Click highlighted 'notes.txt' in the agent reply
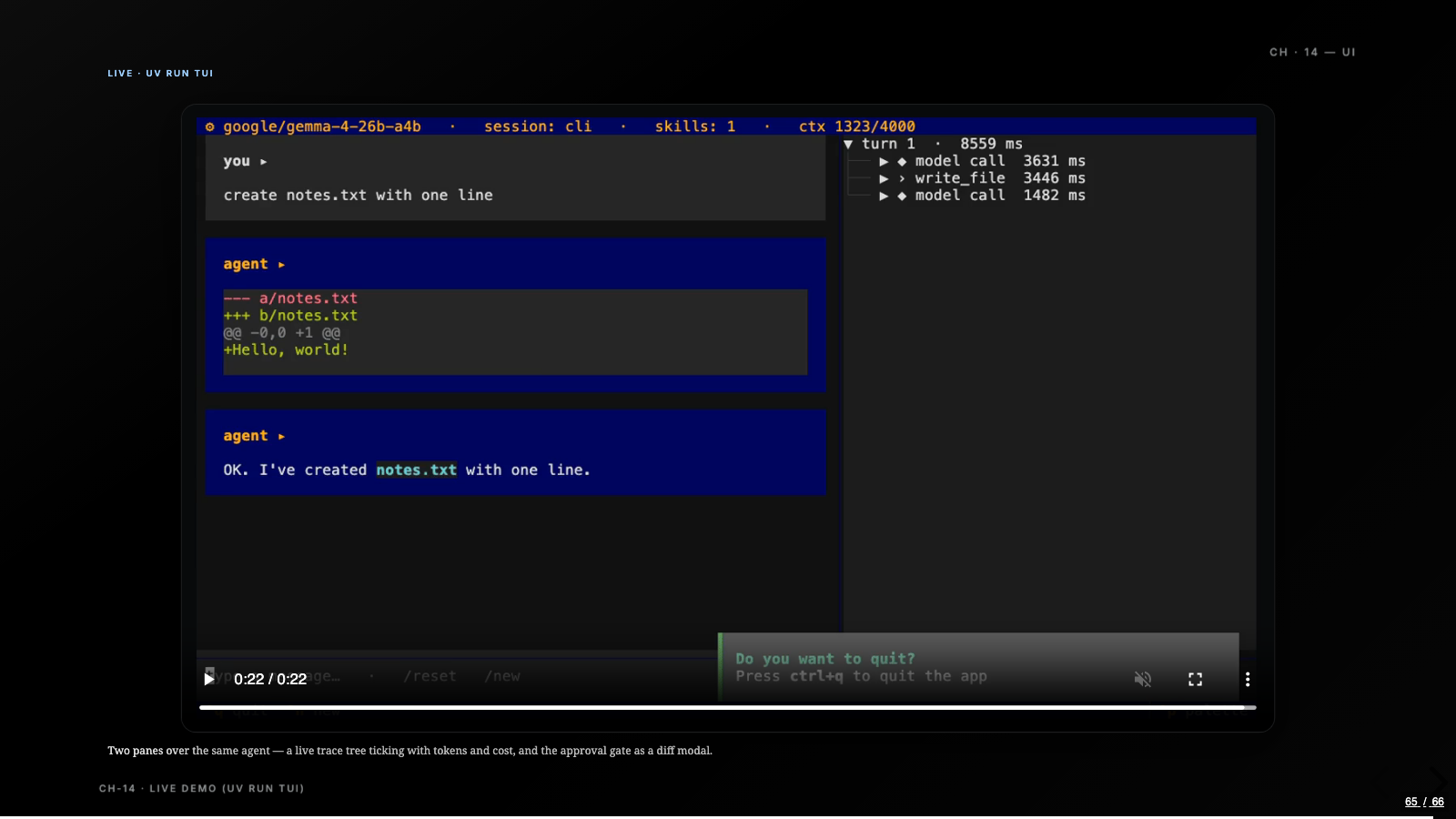1456x819 pixels. click(x=417, y=470)
